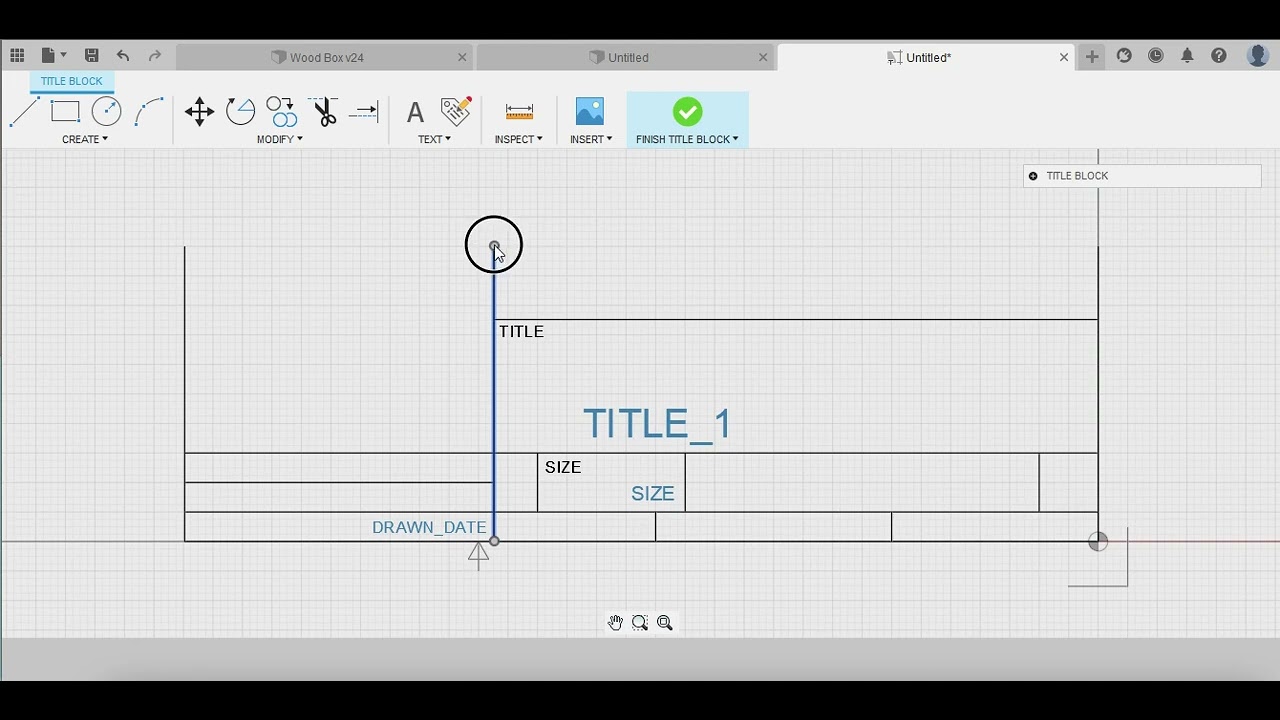The width and height of the screenshot is (1280, 720).
Task: Select the Pan hand tool
Action: [615, 623]
